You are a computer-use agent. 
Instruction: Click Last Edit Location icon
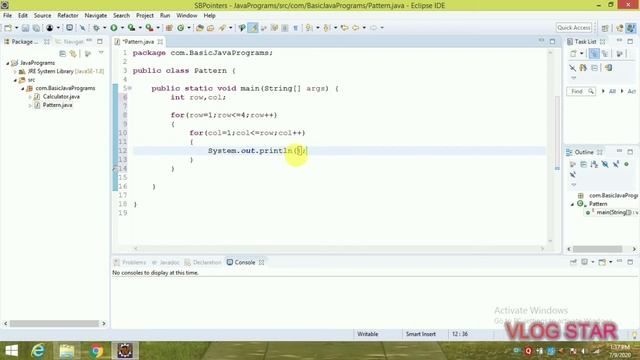click(344, 28)
